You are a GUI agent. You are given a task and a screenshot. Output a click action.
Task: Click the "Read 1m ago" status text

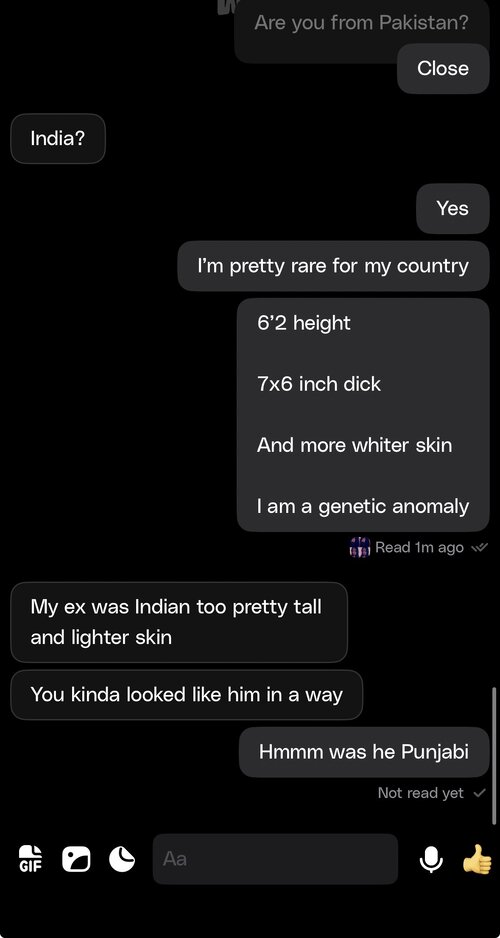pyautogui.click(x=419, y=547)
